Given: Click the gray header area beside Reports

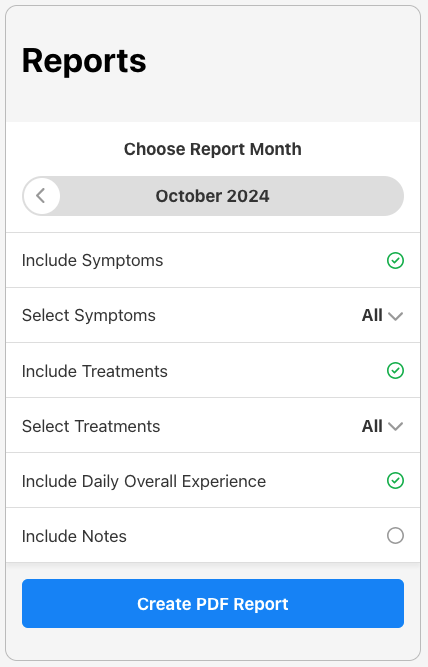Looking at the screenshot, I should click(283, 62).
